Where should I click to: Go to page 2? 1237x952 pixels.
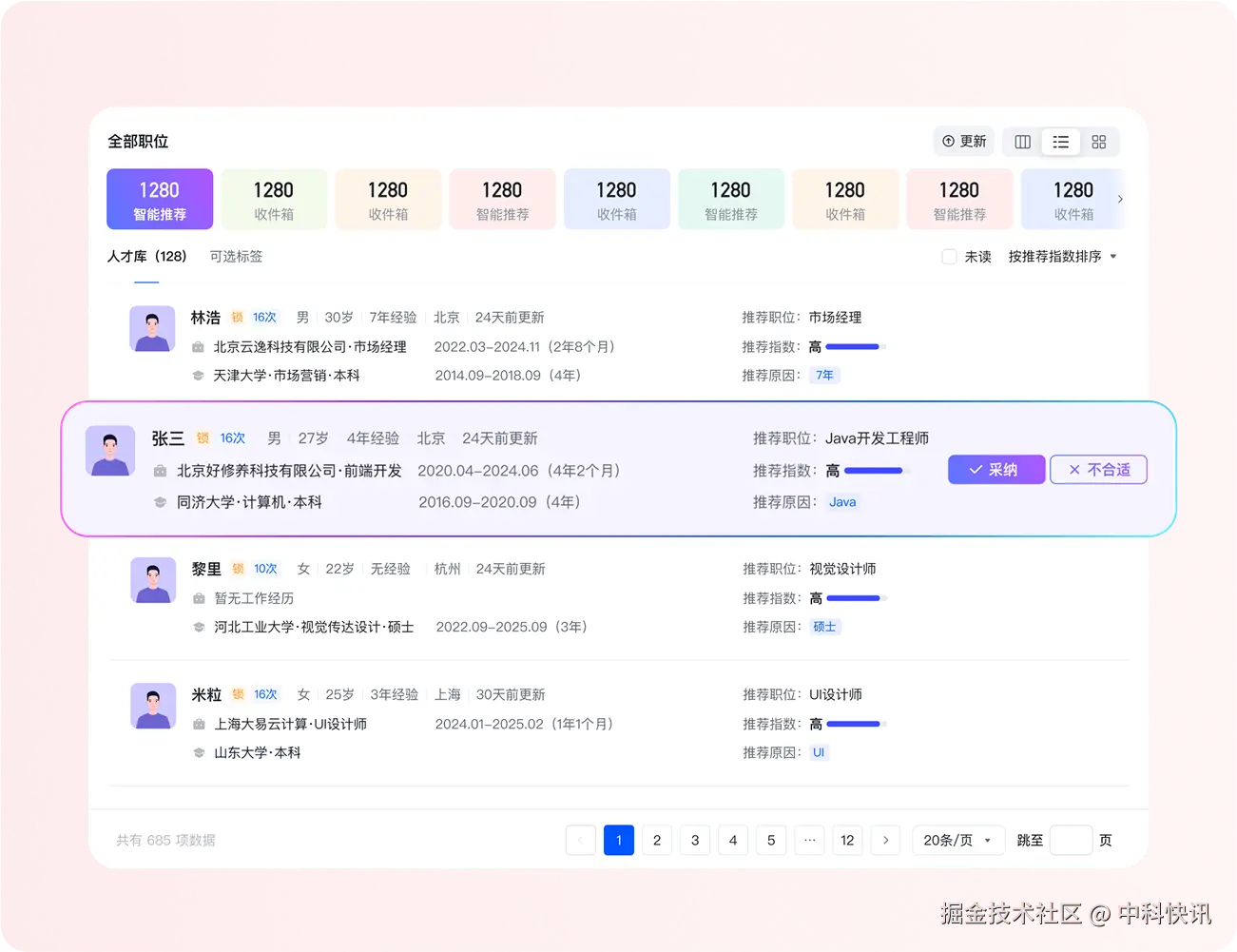coord(657,840)
